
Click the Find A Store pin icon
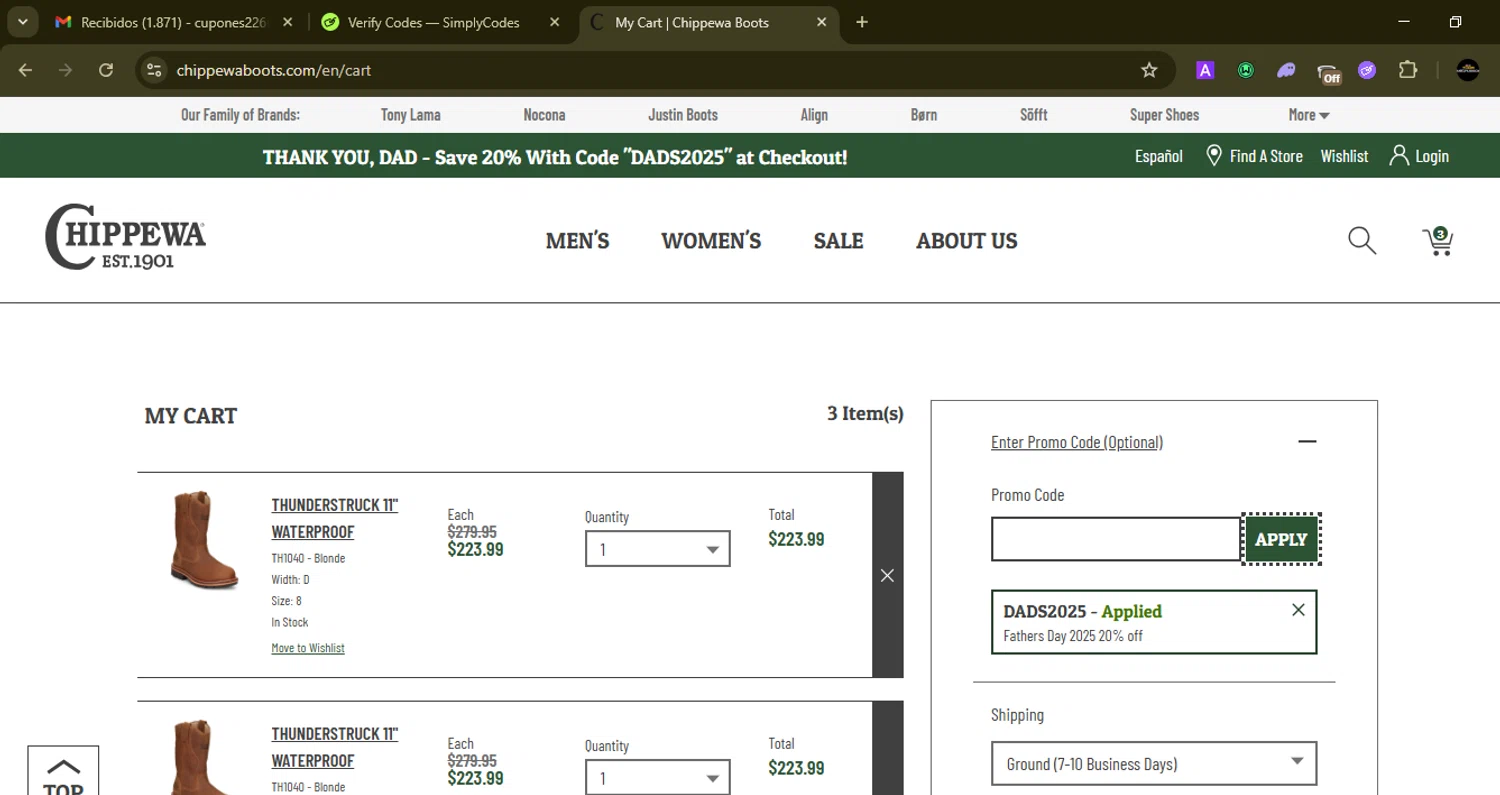[x=1214, y=156]
